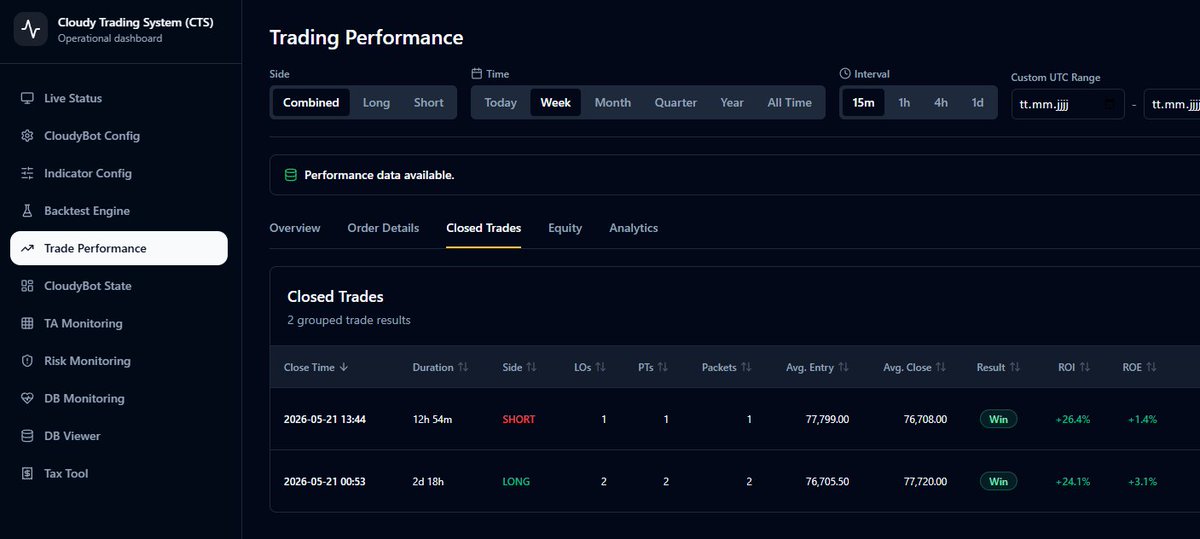Image resolution: width=1200 pixels, height=539 pixels.
Task: Select Year time range
Action: [x=732, y=103]
